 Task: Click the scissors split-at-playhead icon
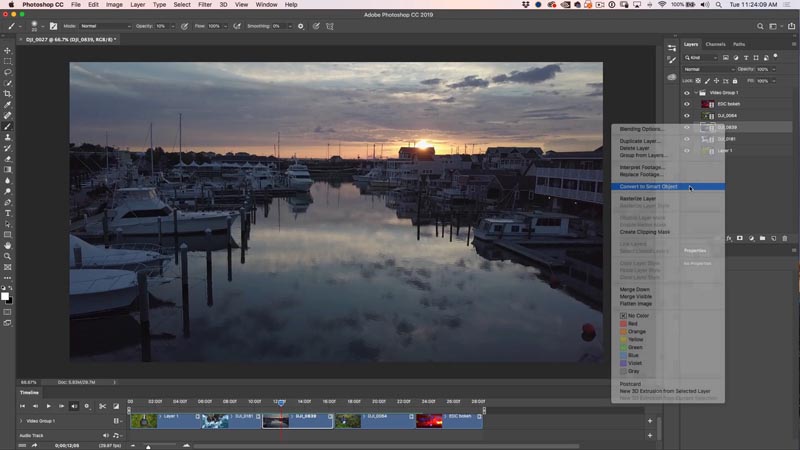tap(103, 406)
